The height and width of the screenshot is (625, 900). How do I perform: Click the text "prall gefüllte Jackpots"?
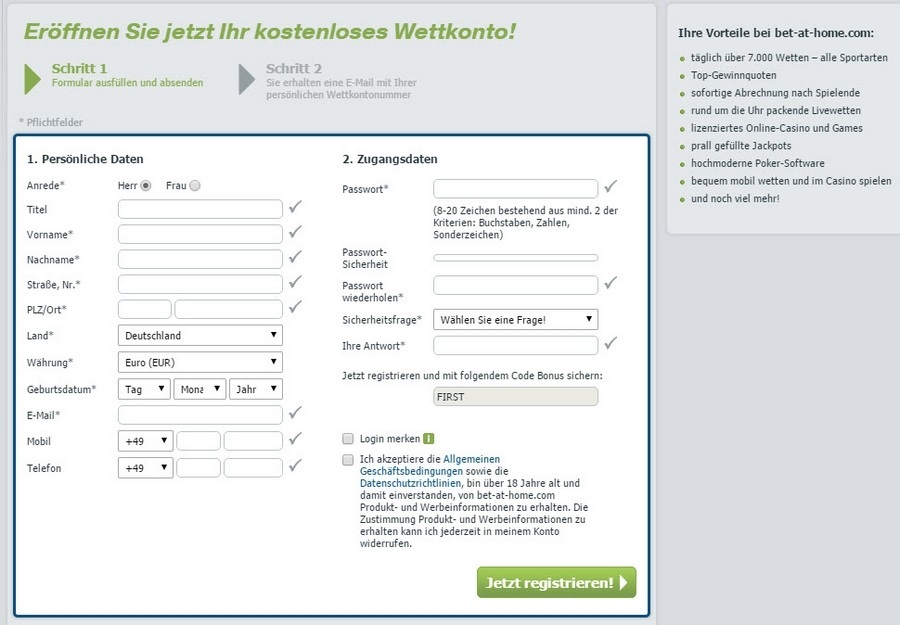(x=741, y=146)
